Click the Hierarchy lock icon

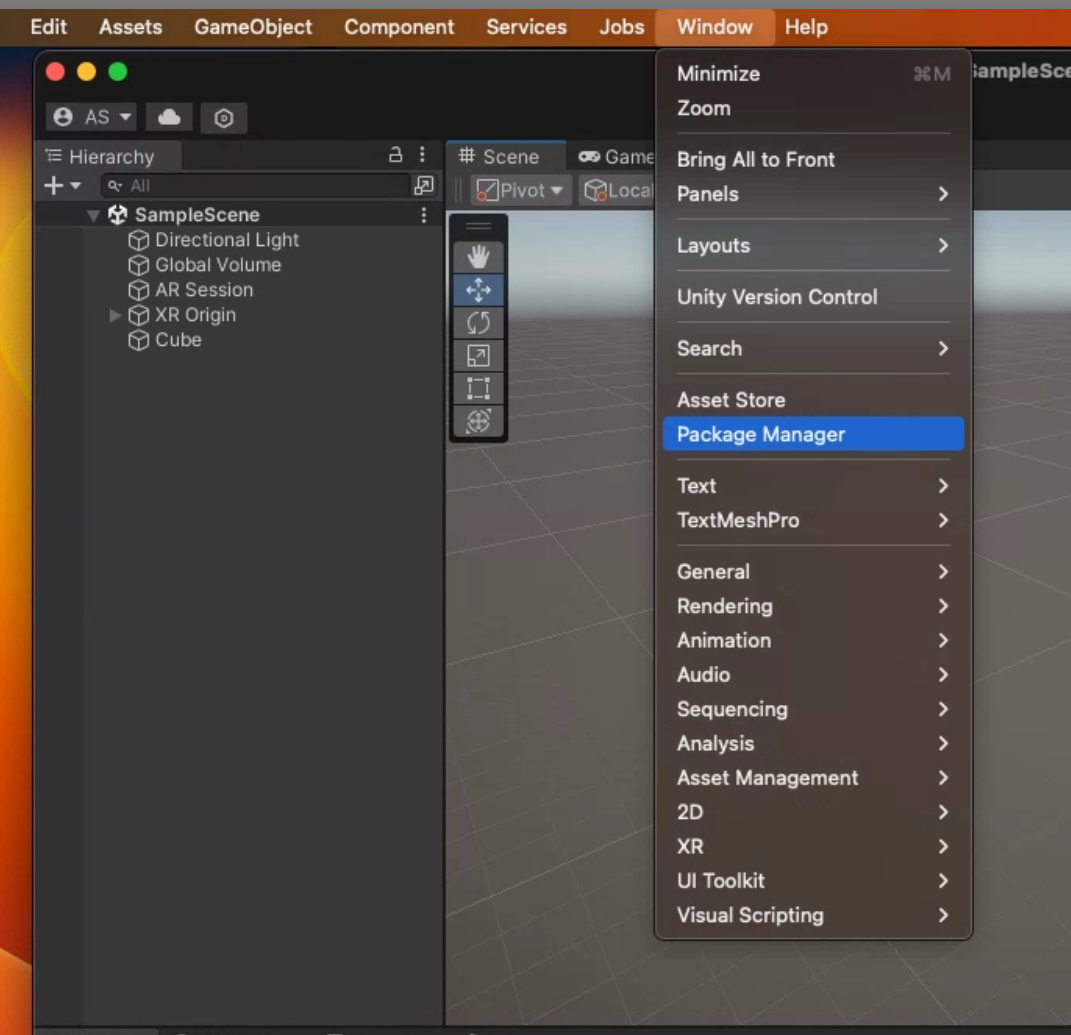395,155
